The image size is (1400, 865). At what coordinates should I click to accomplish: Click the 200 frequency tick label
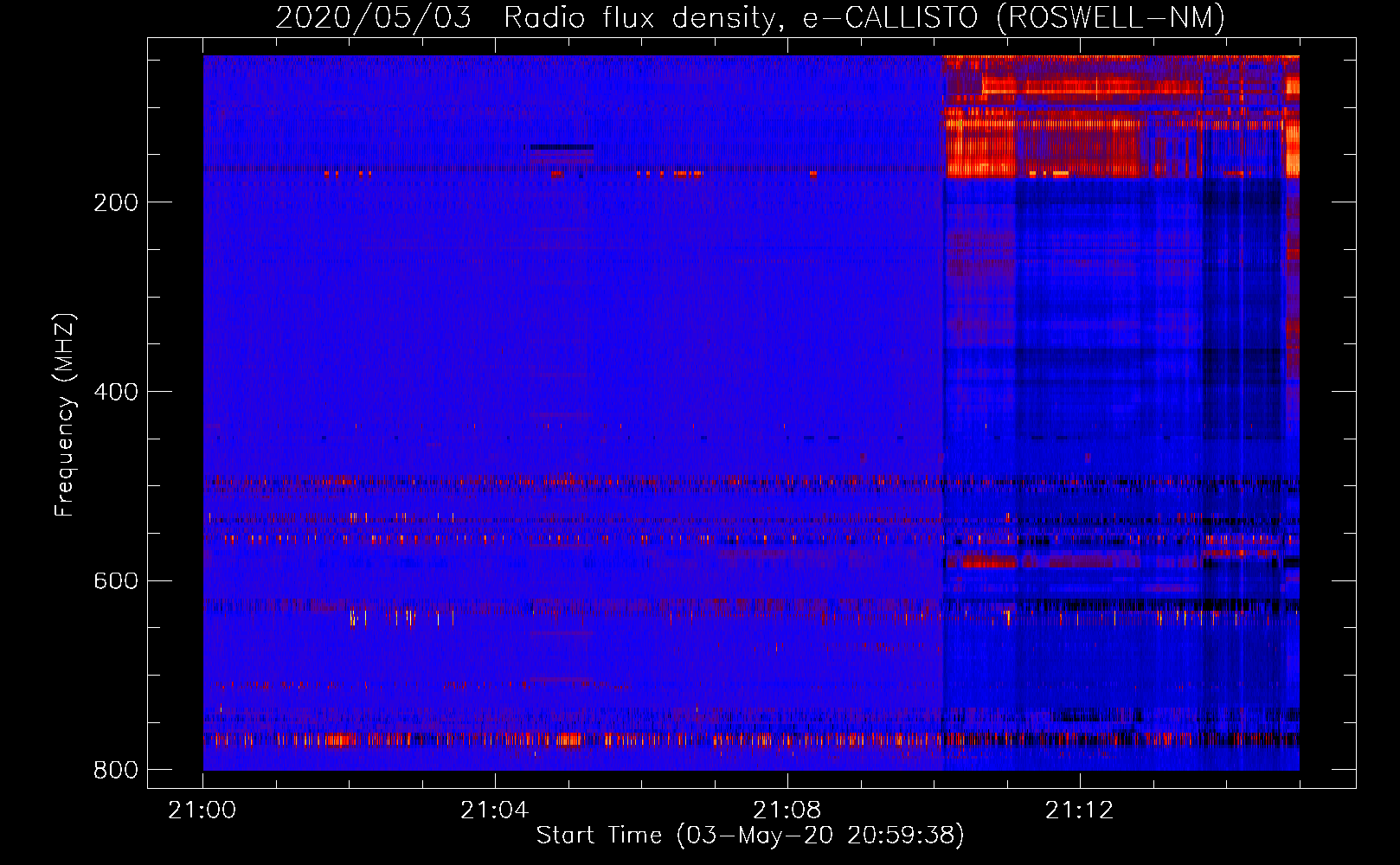coord(116,202)
